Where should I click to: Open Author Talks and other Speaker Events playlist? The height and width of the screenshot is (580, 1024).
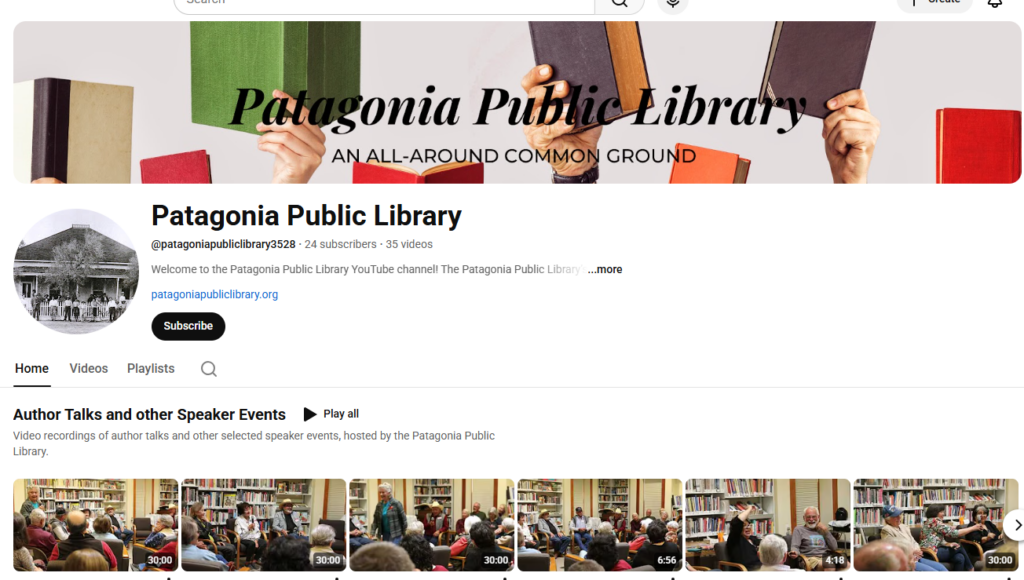point(150,414)
